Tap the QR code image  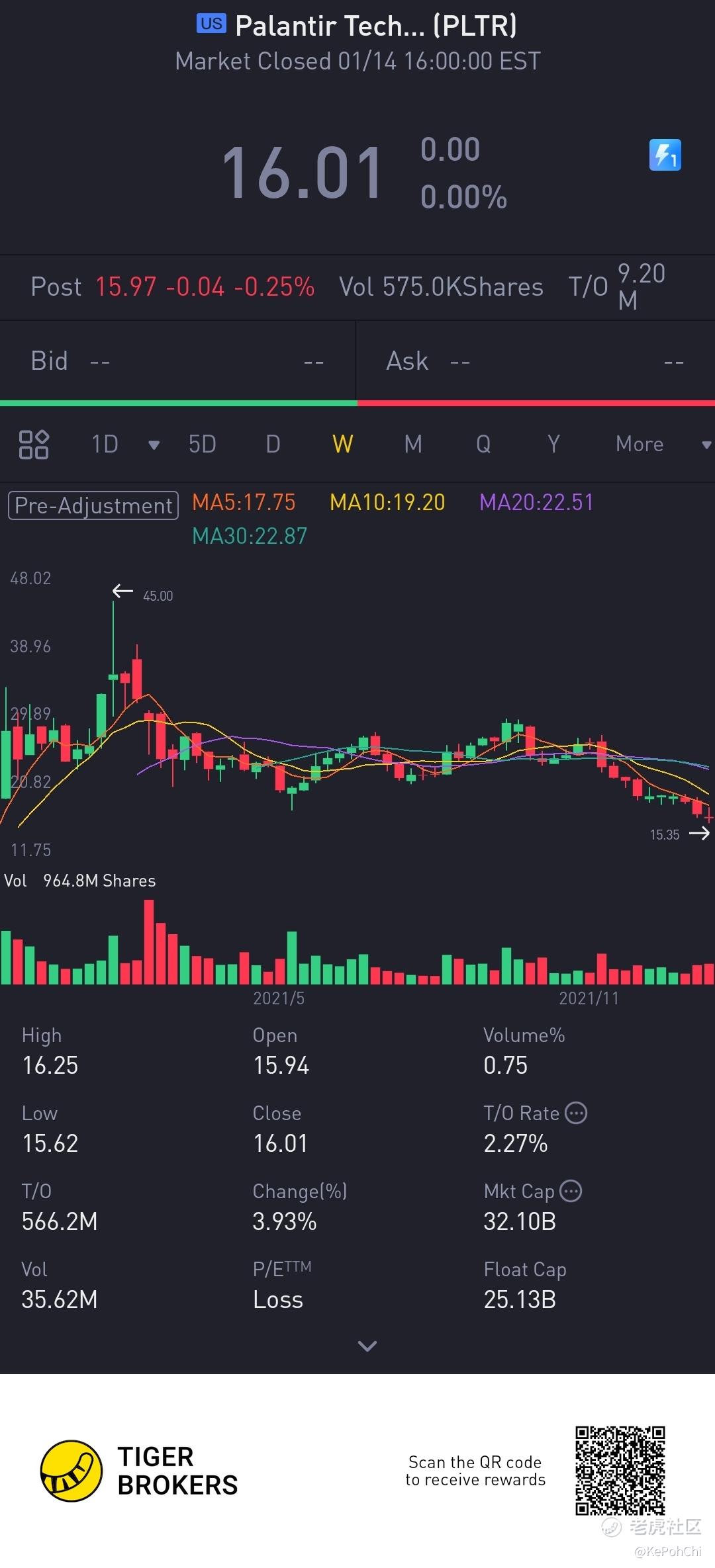[x=620, y=1471]
